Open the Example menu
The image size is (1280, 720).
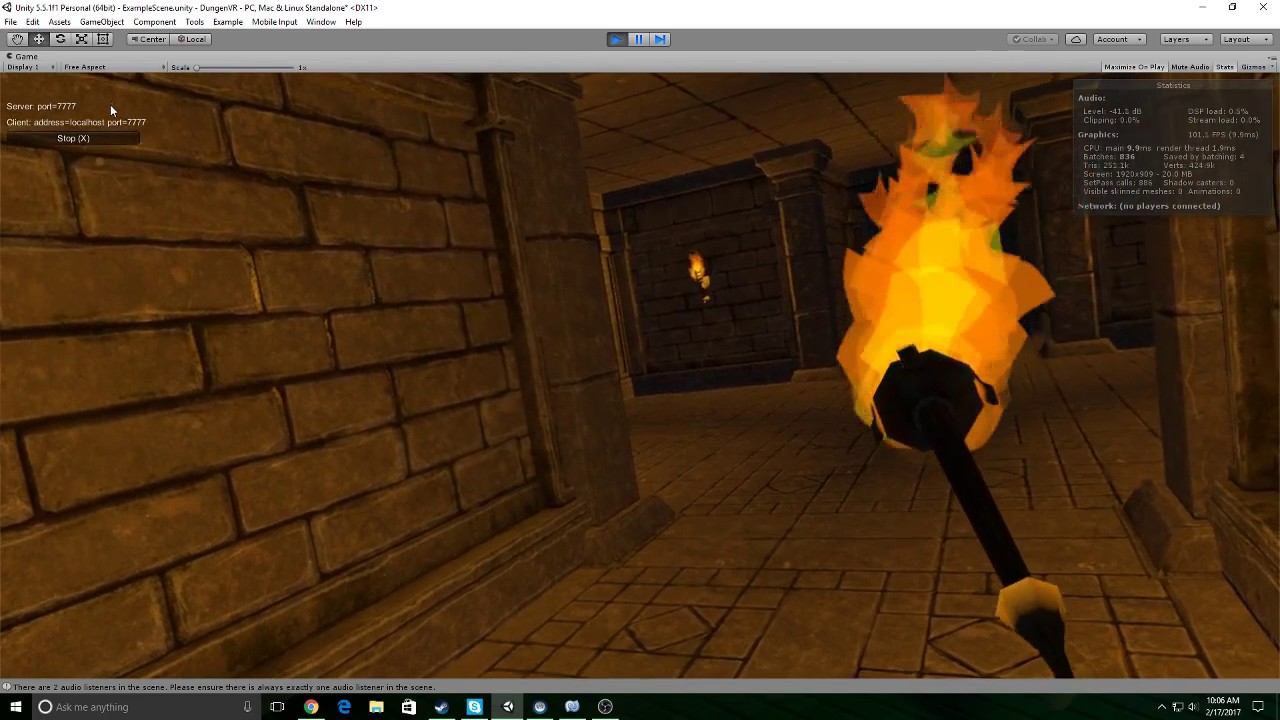coord(228,22)
